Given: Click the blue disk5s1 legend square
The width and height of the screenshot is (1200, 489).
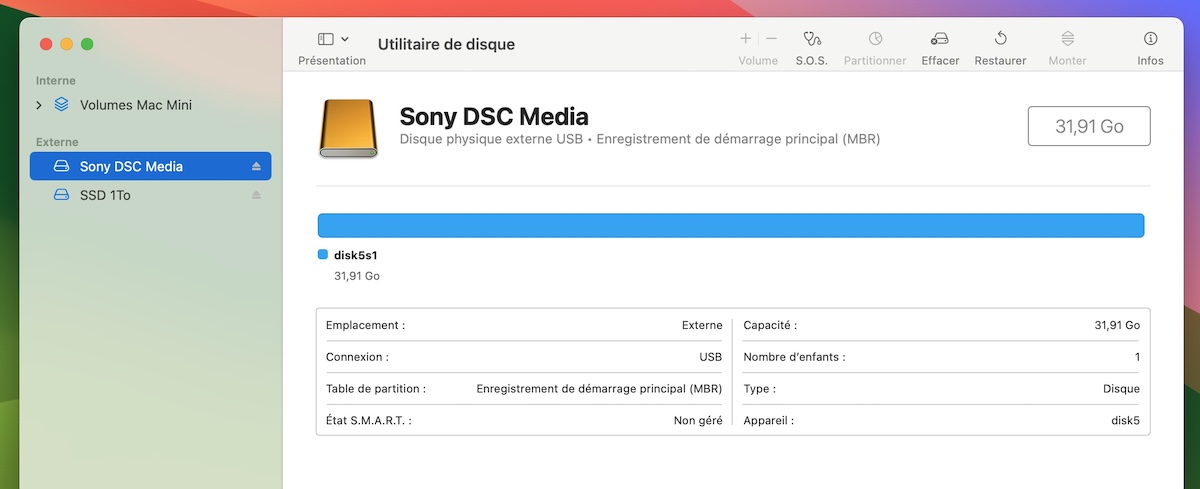Looking at the screenshot, I should [323, 254].
